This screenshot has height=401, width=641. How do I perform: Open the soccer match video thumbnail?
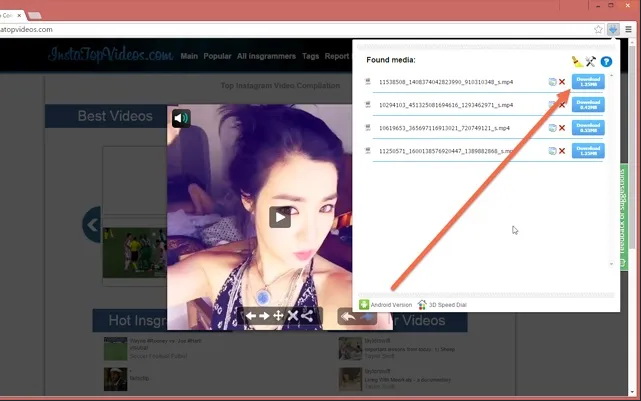[x=134, y=253]
